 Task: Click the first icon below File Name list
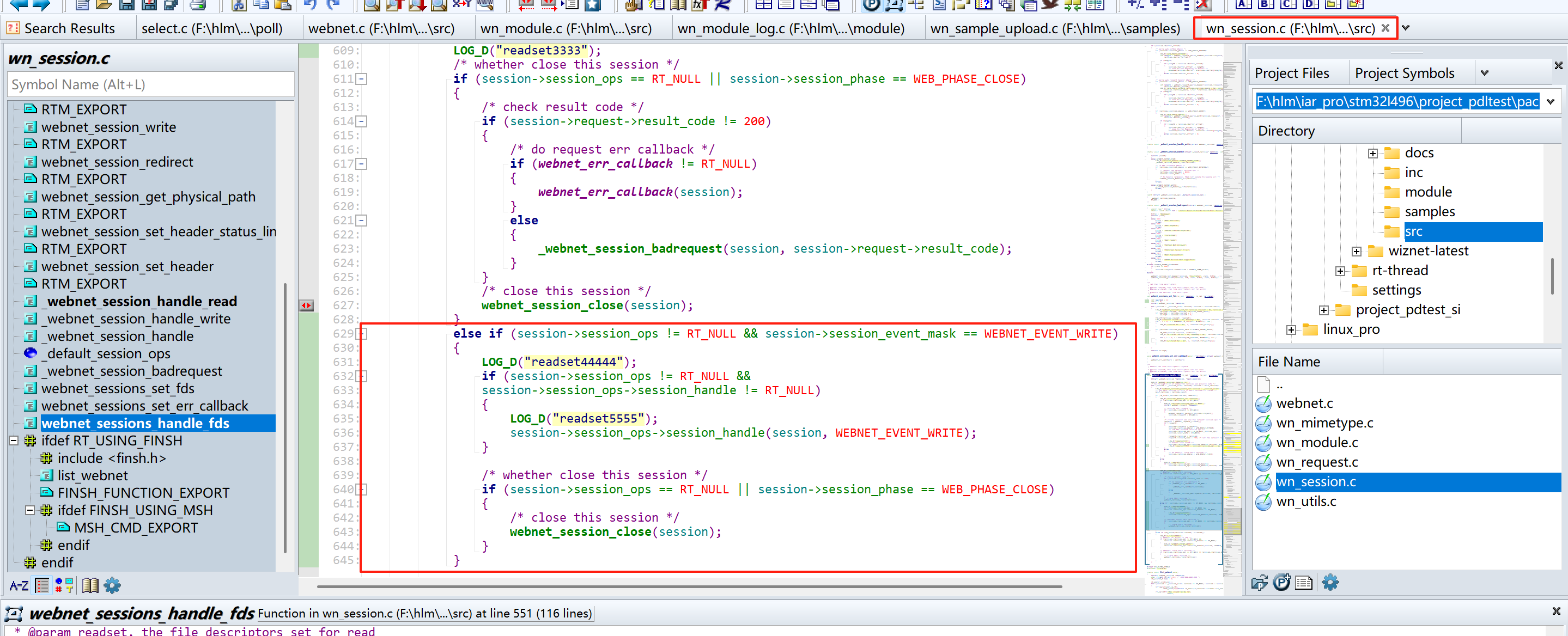(x=1259, y=583)
